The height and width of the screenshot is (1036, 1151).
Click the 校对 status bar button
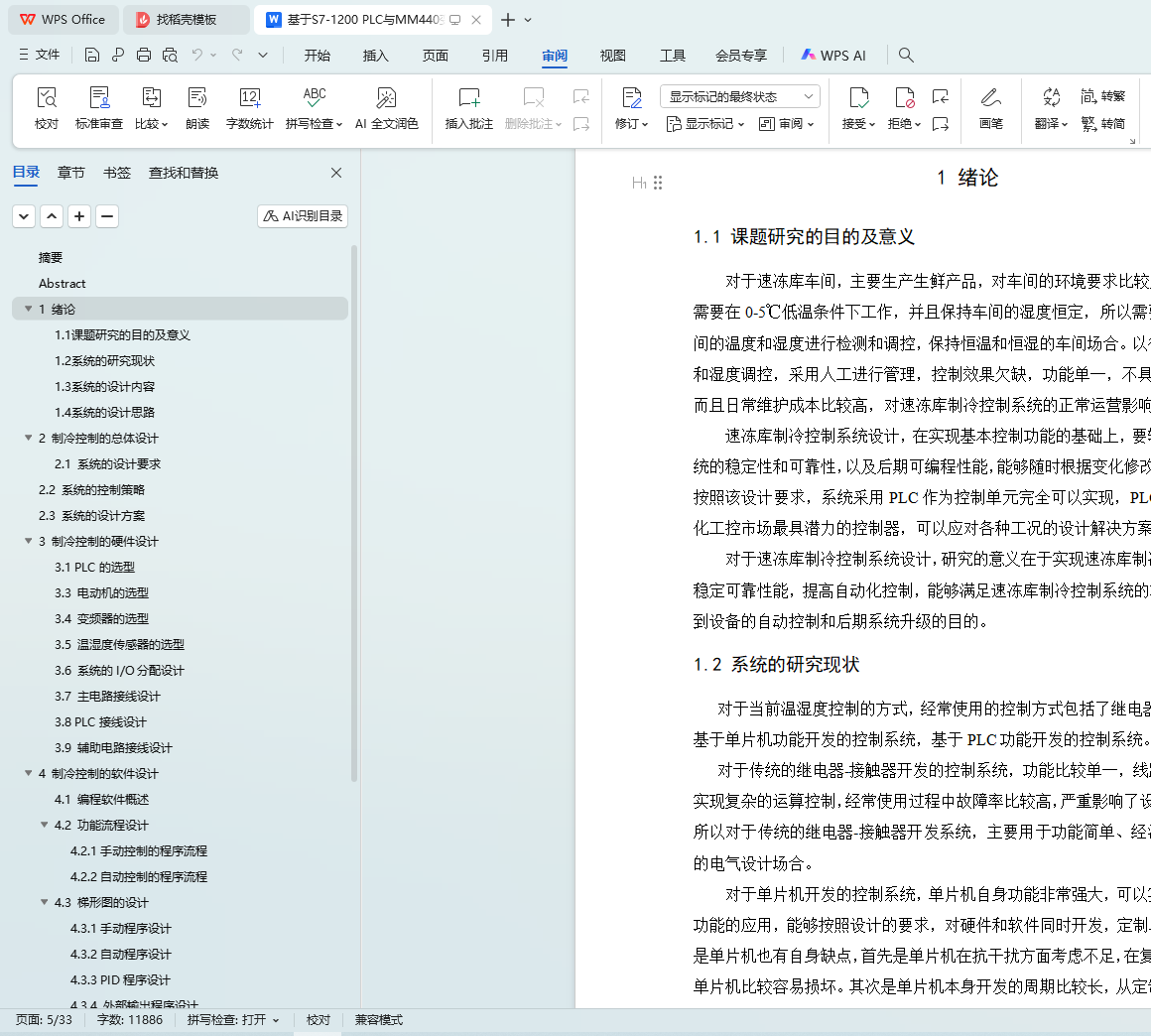pos(318,1020)
